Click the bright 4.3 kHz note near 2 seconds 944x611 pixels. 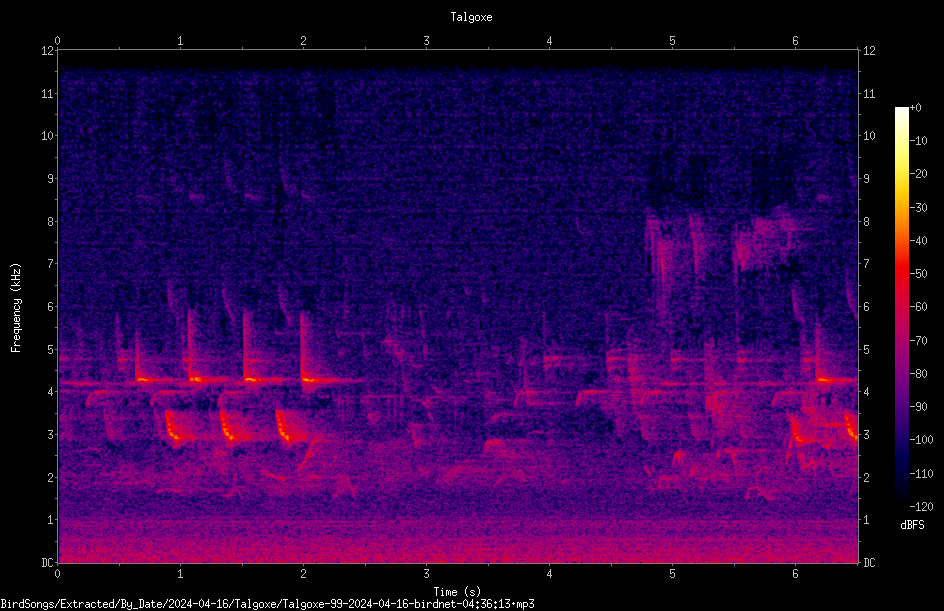click(x=311, y=380)
